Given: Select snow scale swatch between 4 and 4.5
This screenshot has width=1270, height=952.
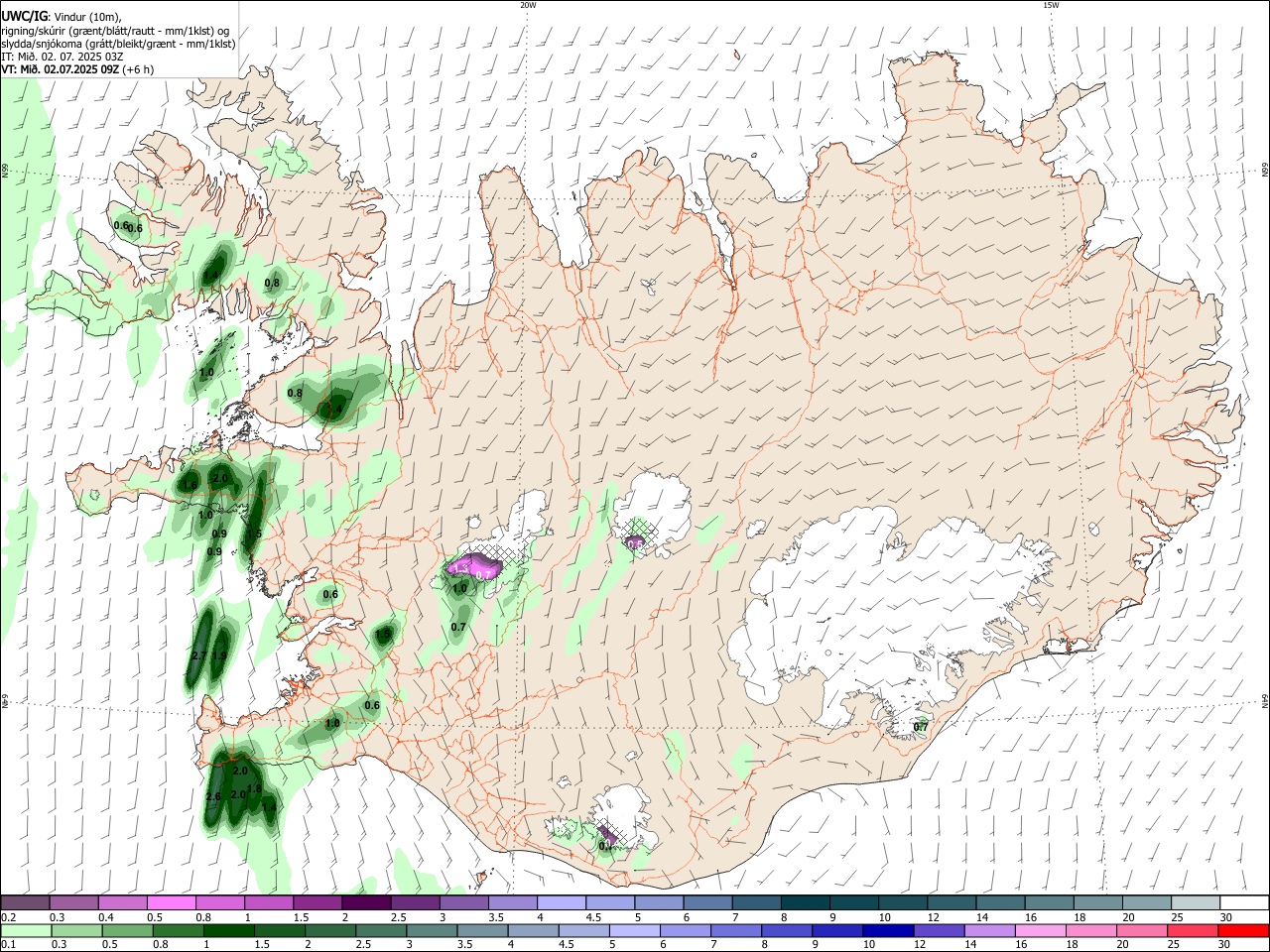Looking at the screenshot, I should [x=562, y=902].
